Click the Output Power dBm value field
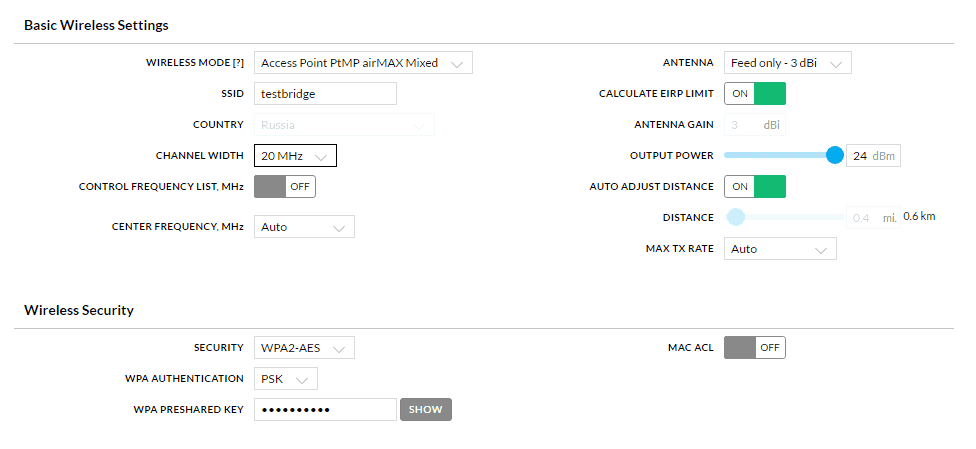Screen dimensions: 976x449 pos(873,156)
